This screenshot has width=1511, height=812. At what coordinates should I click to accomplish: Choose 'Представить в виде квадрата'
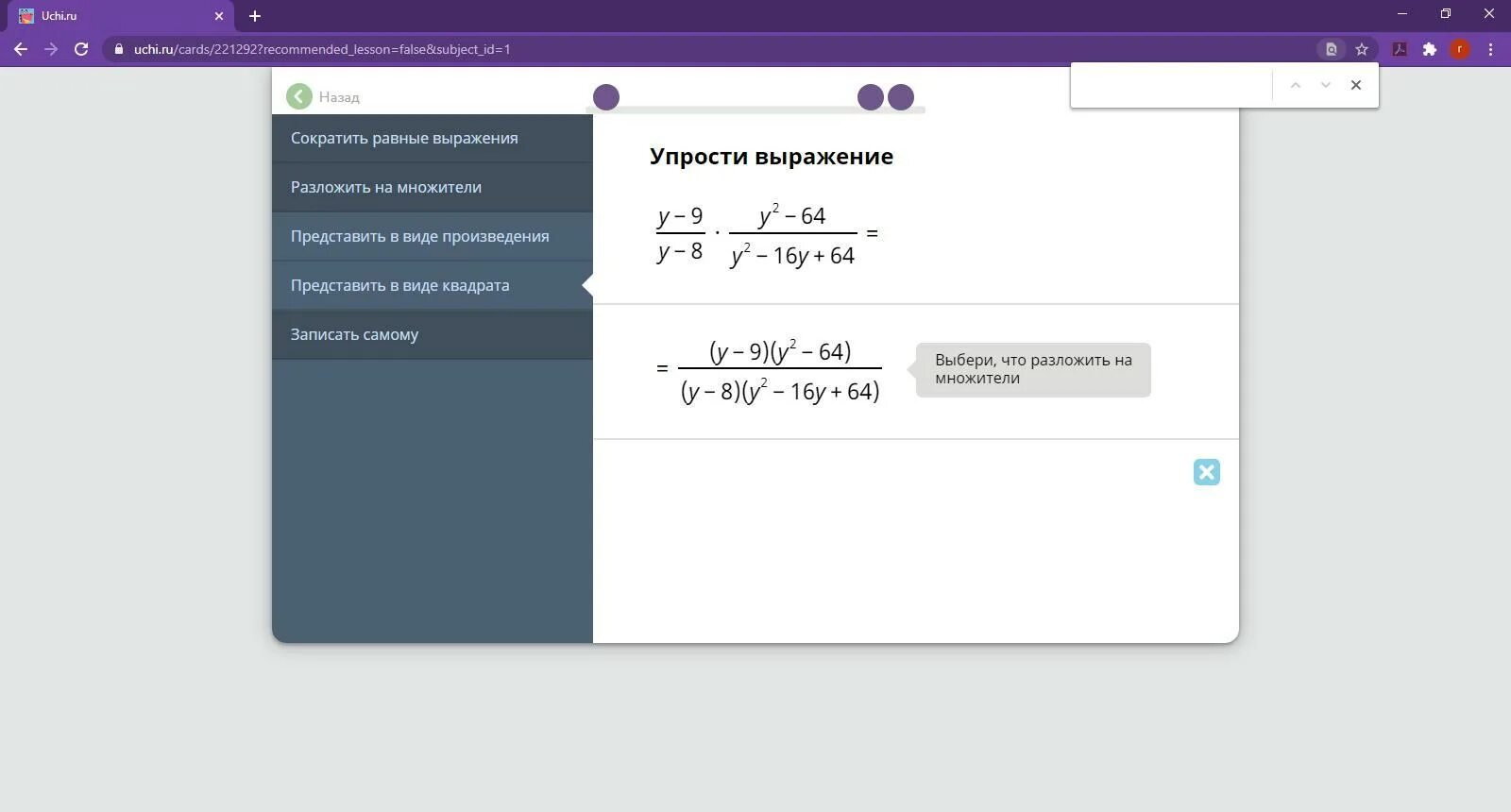pyautogui.click(x=433, y=285)
